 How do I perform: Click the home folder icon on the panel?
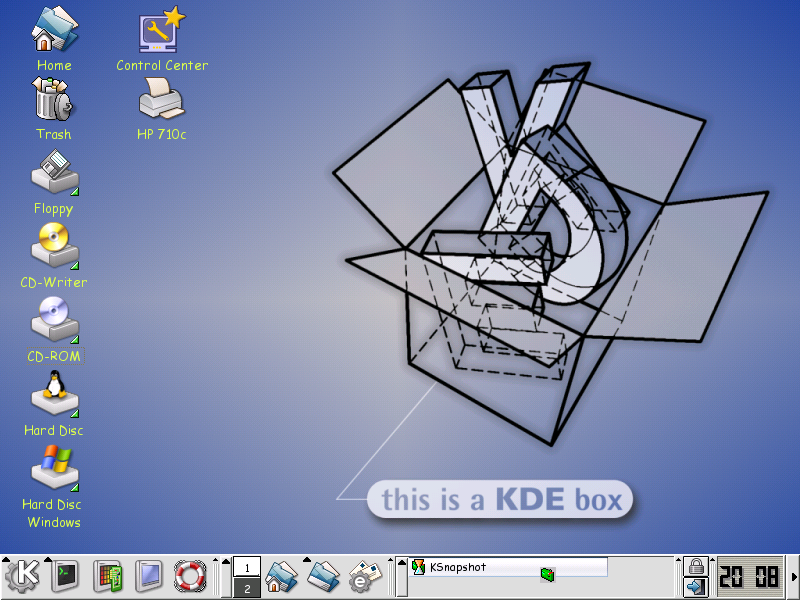click(x=281, y=577)
